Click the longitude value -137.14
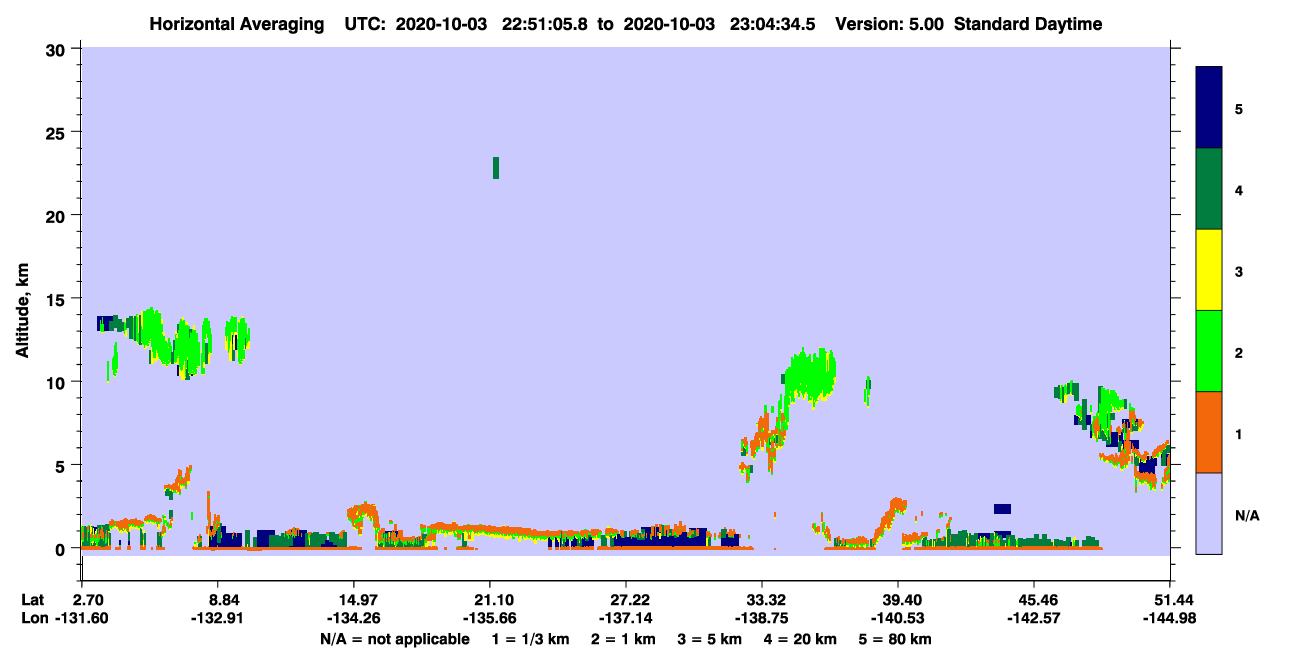The width and height of the screenshot is (1300, 667). [625, 618]
